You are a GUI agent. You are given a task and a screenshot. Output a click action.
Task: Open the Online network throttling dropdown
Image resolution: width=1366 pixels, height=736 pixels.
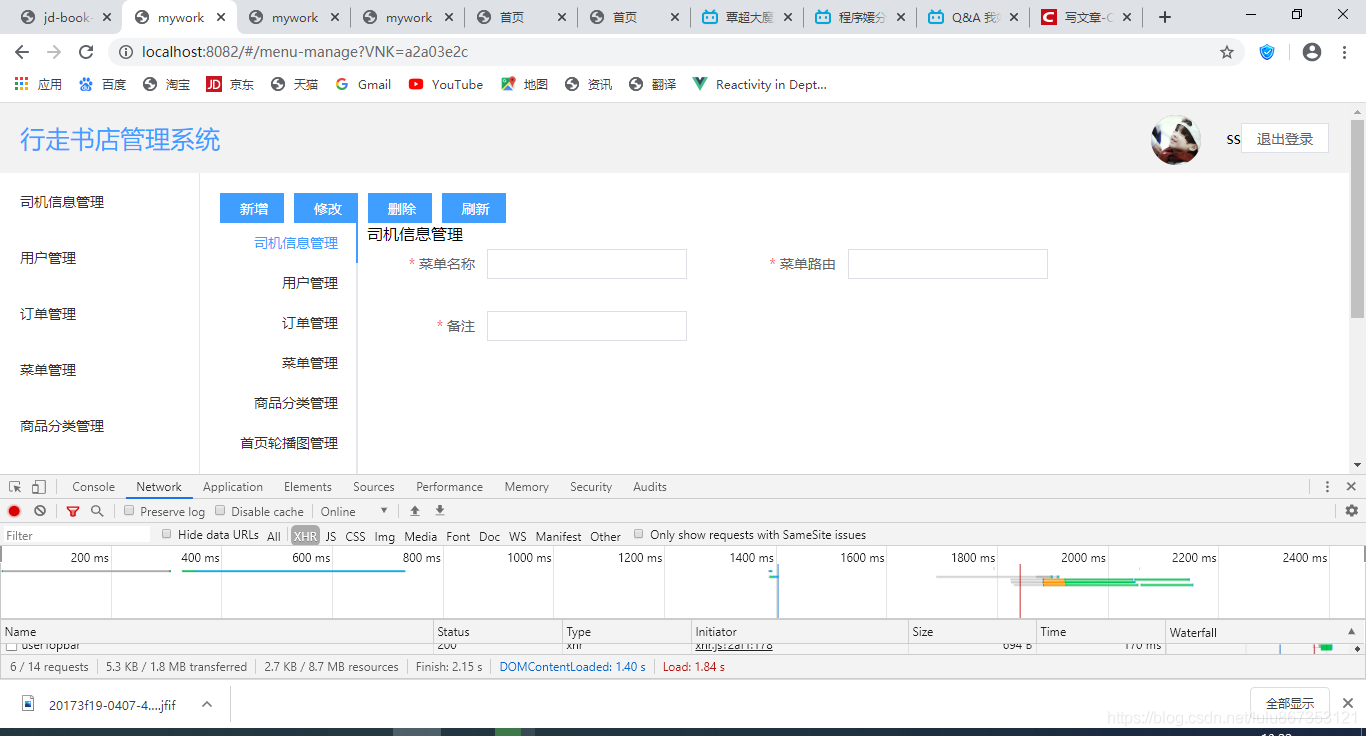pyautogui.click(x=354, y=510)
